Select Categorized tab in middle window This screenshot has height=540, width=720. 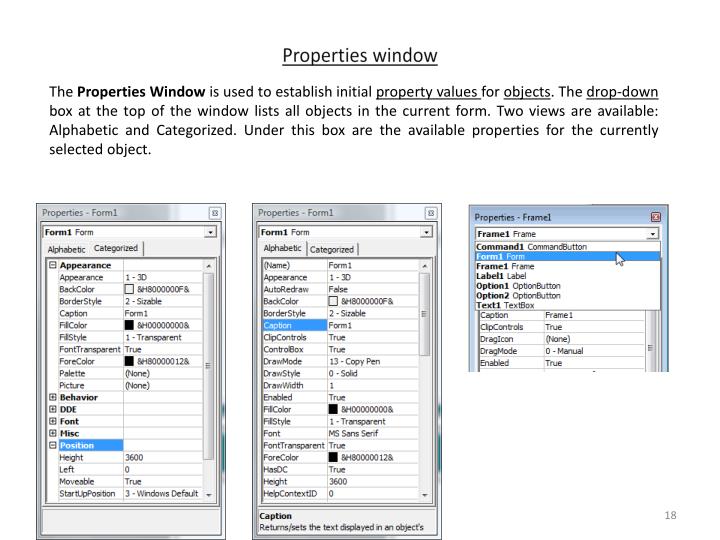332,249
